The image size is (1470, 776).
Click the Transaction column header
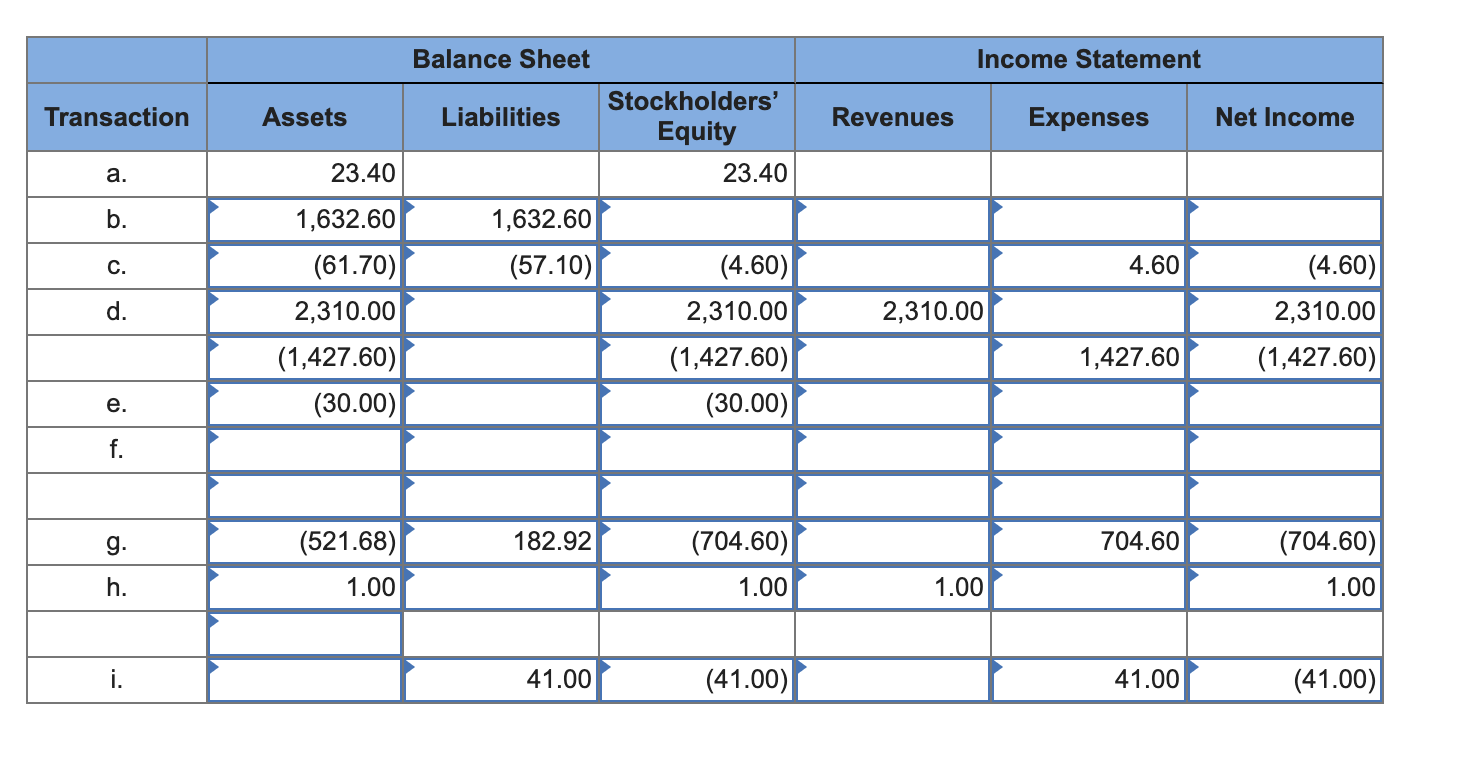pyautogui.click(x=117, y=117)
